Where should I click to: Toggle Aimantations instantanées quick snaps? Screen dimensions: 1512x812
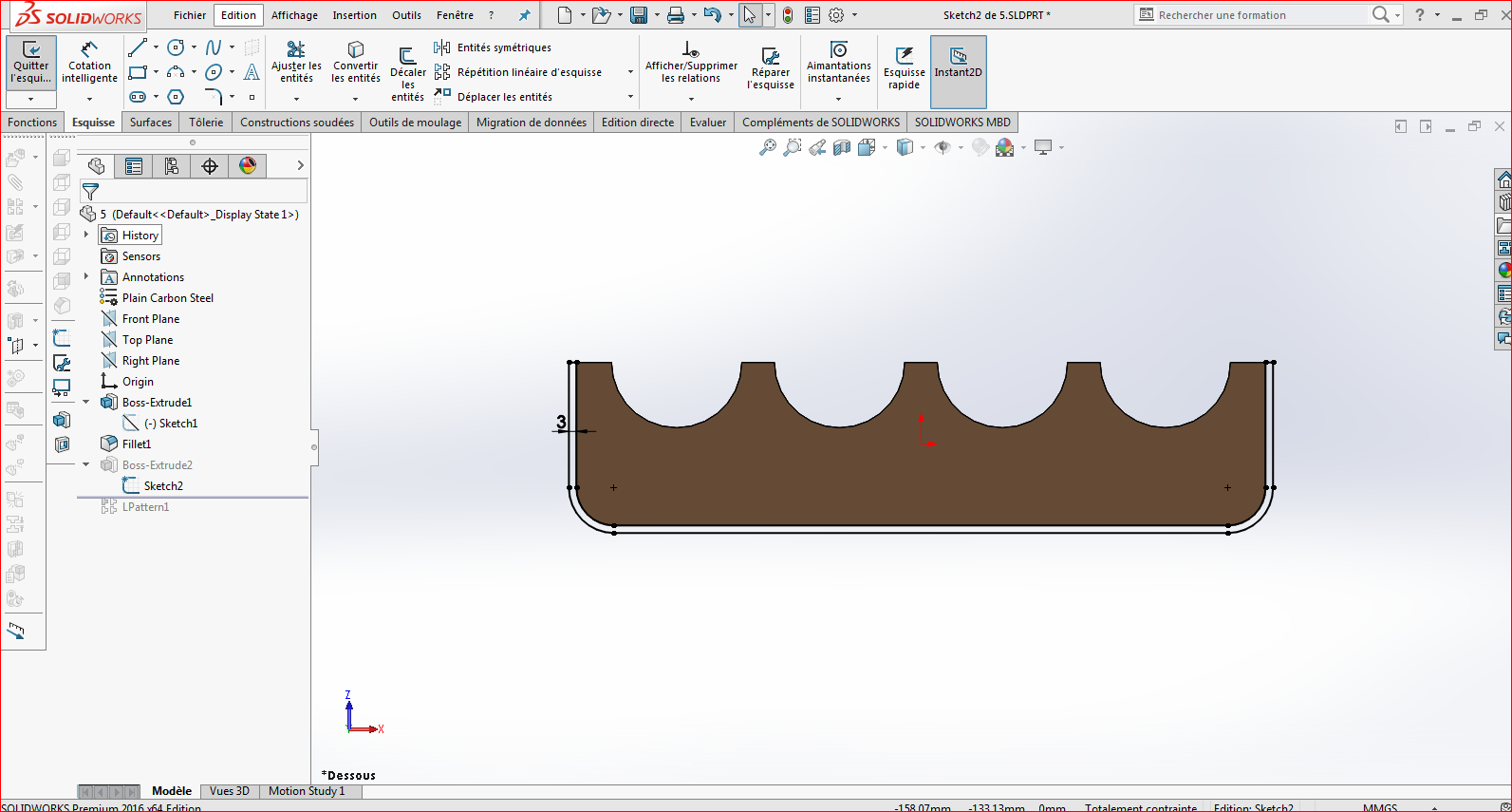839,63
